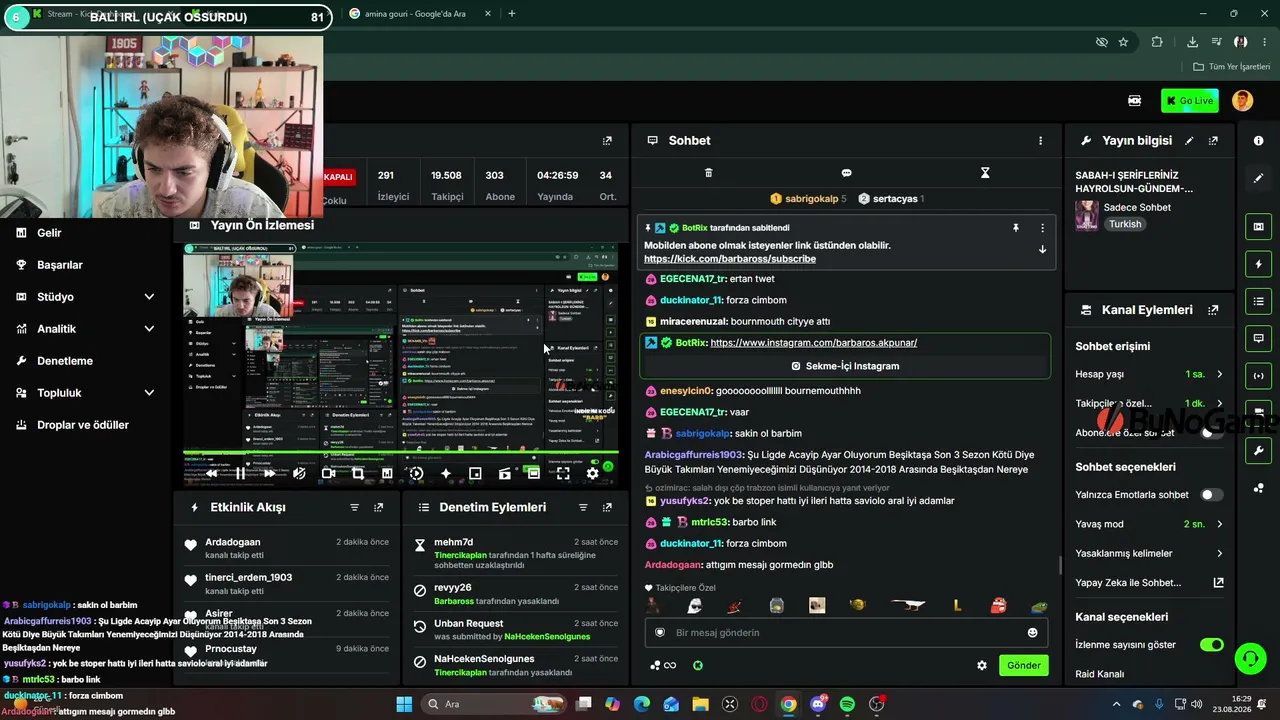This screenshot has width=1280, height=720.
Task: Open chat settings gear icon
Action: (982, 665)
